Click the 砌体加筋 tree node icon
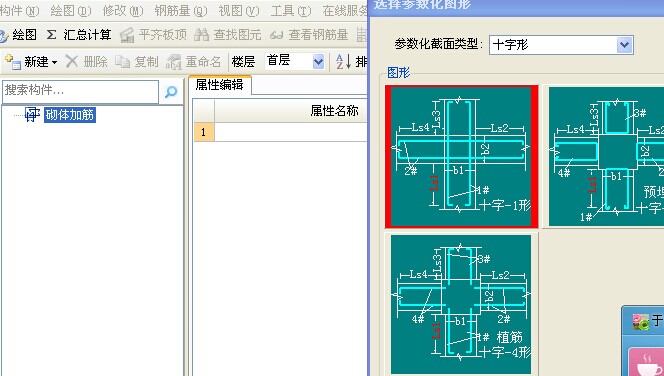This screenshot has height=376, width=664. (32, 114)
